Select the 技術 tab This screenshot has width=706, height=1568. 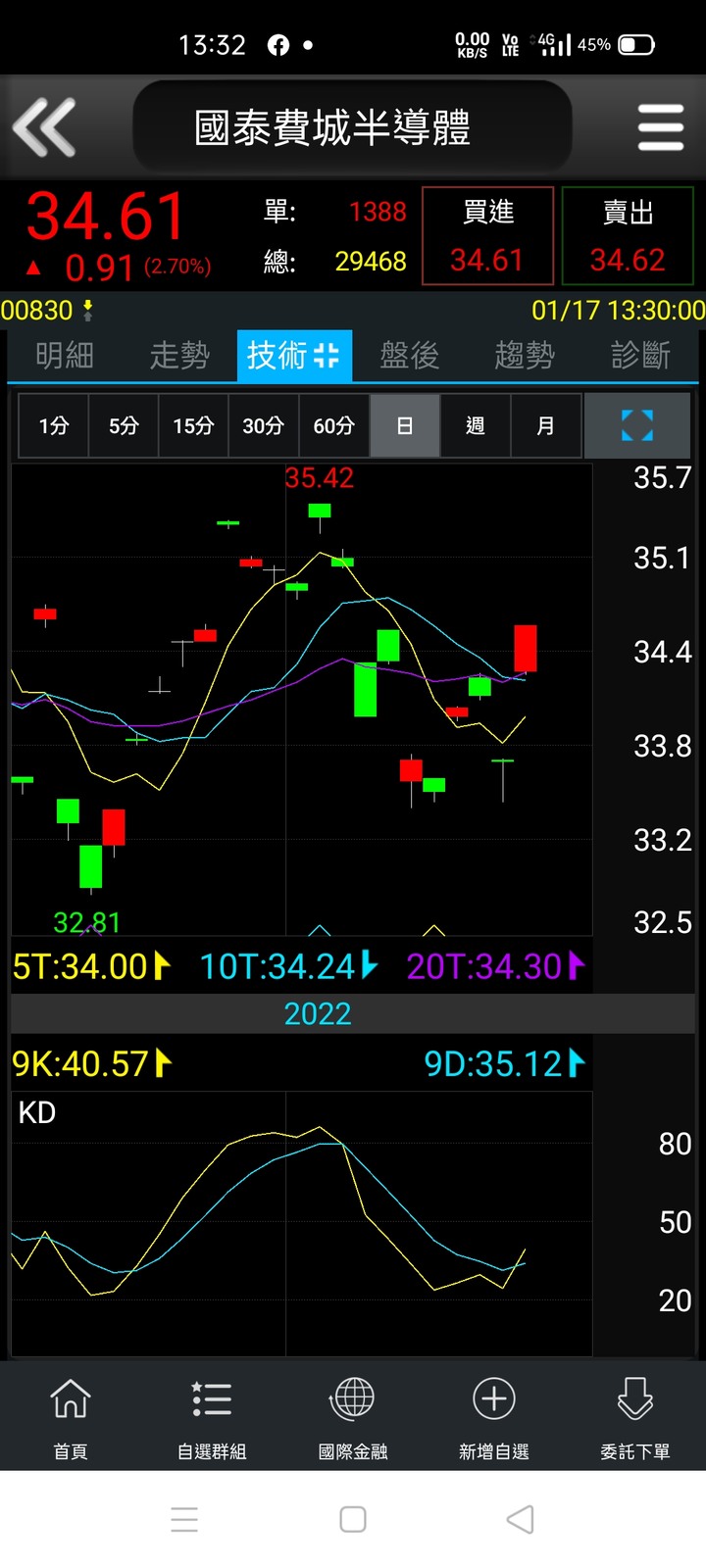[294, 355]
